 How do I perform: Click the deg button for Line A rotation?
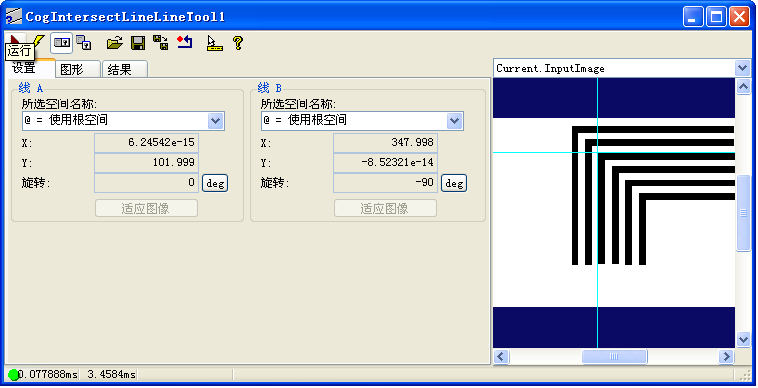[215, 184]
